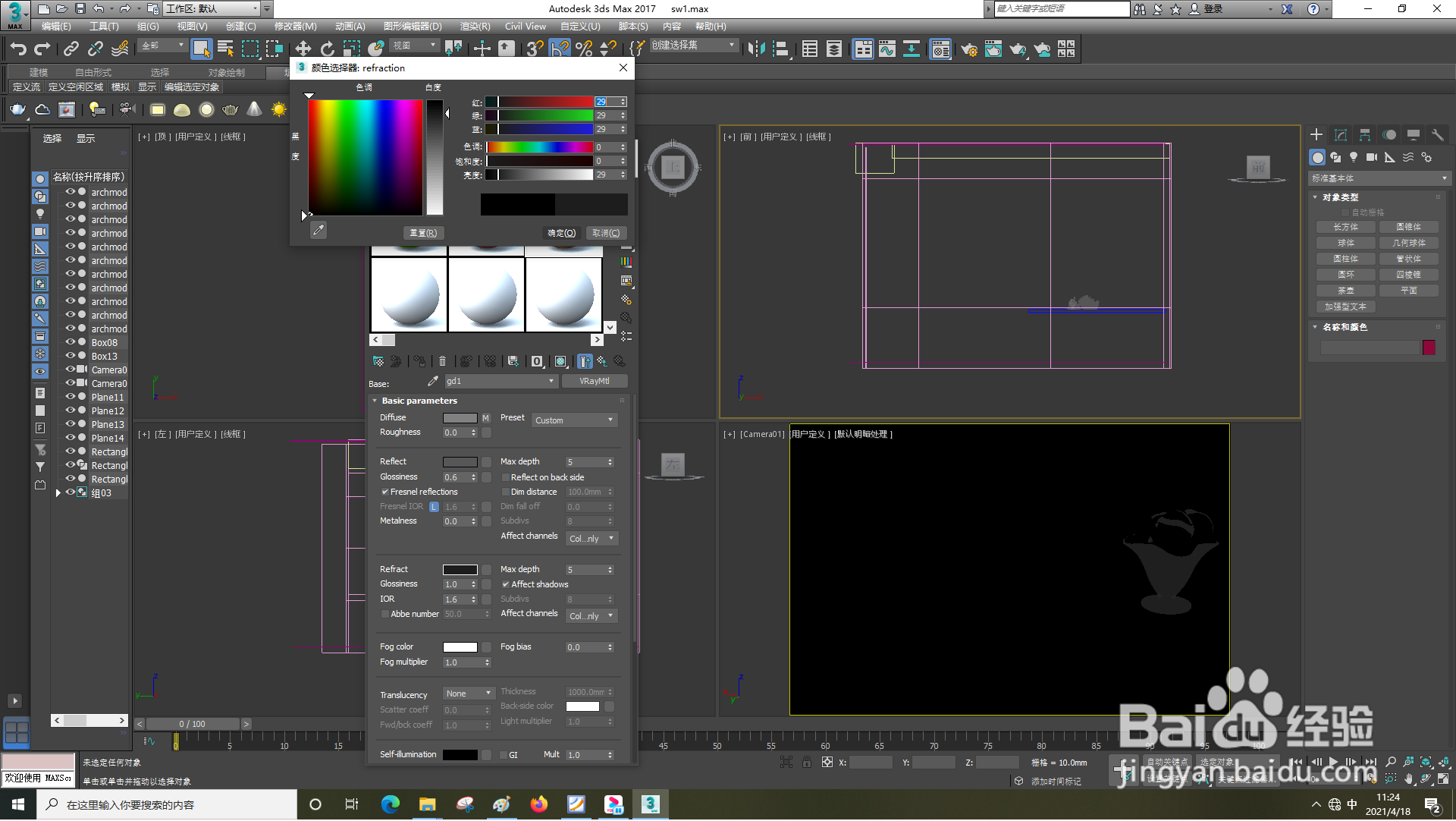Image resolution: width=1456 pixels, height=821 pixels.
Task: Enable Abbe number checkbox
Action: pyautogui.click(x=385, y=614)
